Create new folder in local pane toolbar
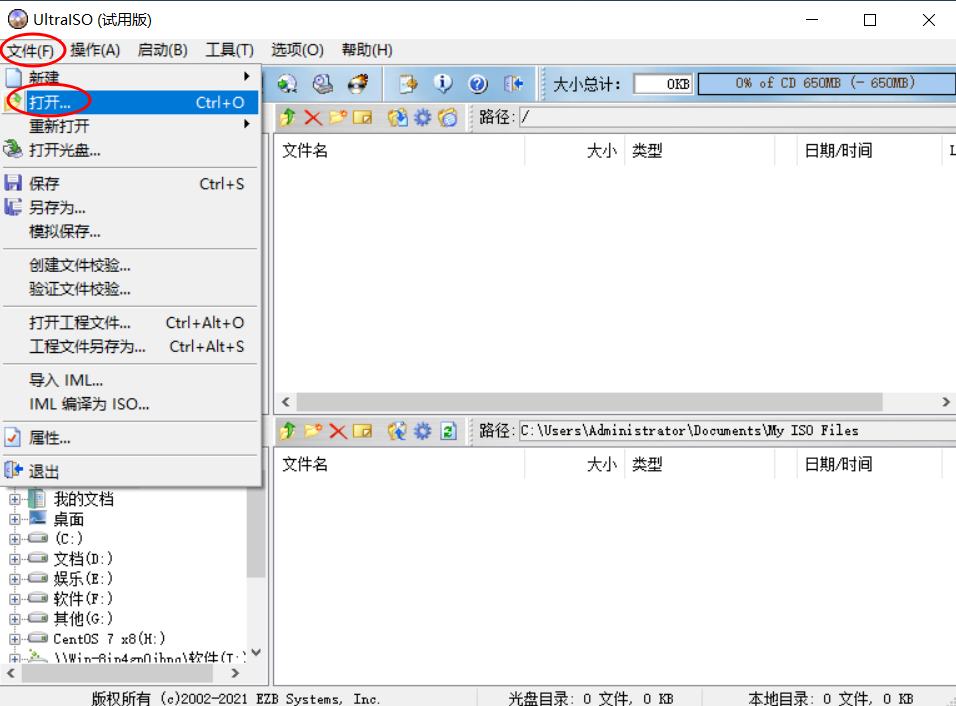This screenshot has height=706, width=956. (313, 431)
